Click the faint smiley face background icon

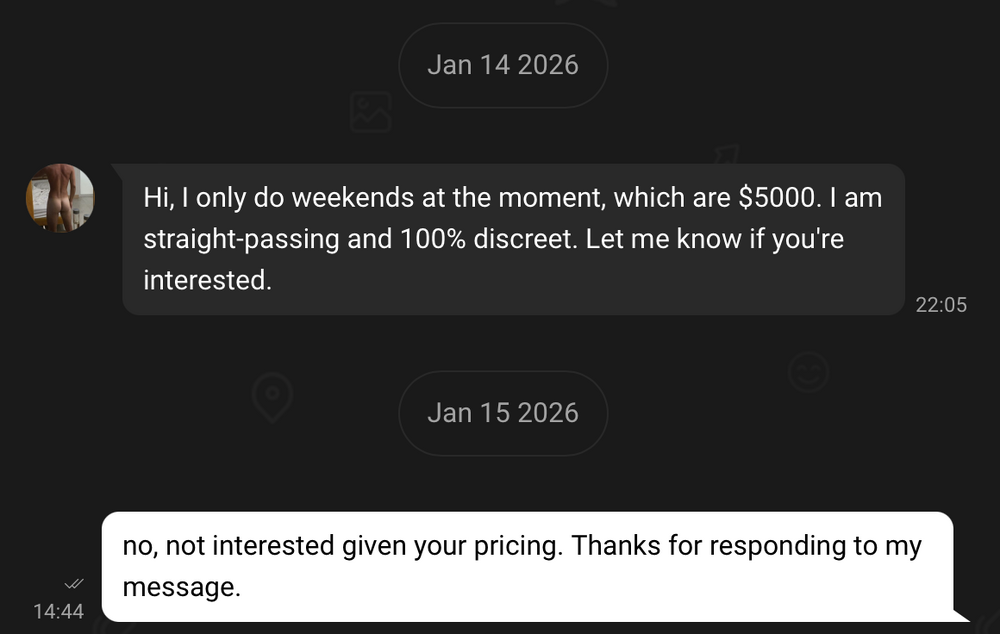click(x=808, y=372)
